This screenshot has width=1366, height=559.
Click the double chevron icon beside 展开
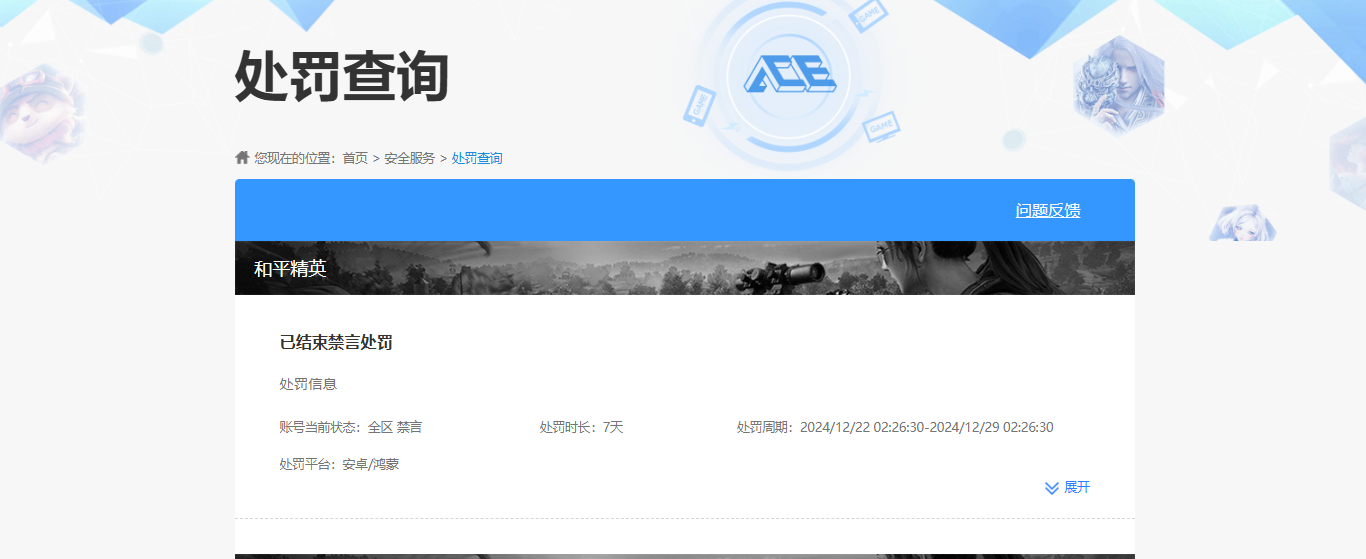[1051, 488]
